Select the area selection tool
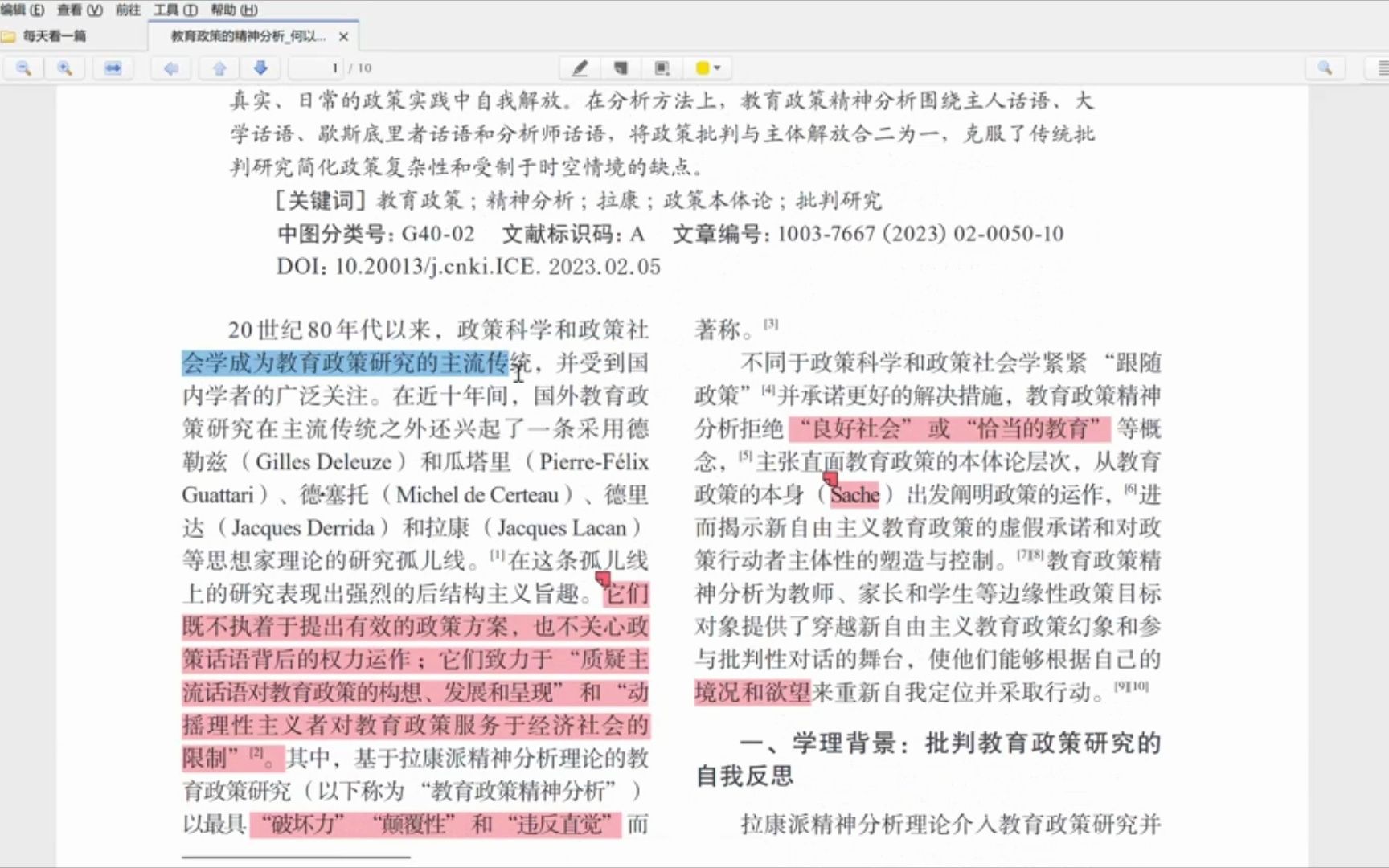 (x=662, y=68)
